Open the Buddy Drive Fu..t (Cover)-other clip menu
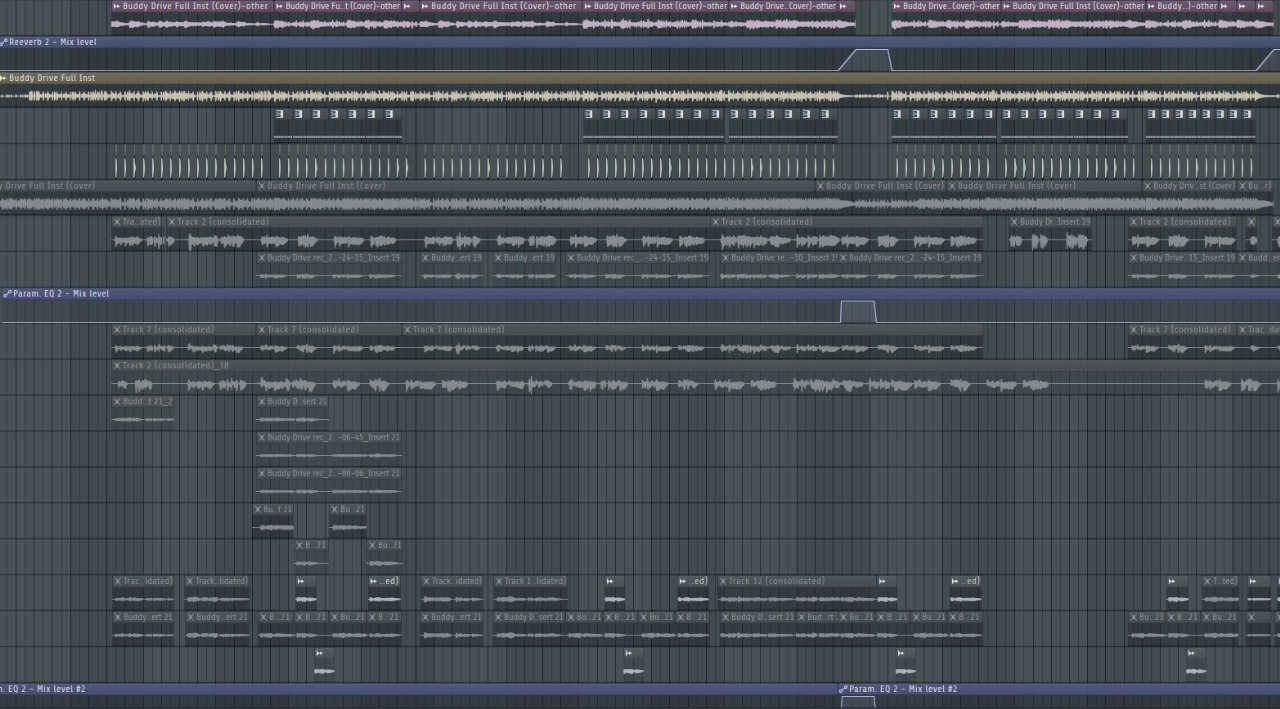 279,6
